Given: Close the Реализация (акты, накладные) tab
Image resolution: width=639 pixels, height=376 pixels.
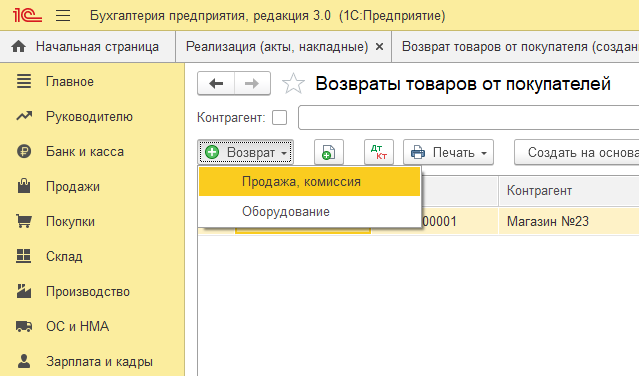Looking at the screenshot, I should [379, 47].
